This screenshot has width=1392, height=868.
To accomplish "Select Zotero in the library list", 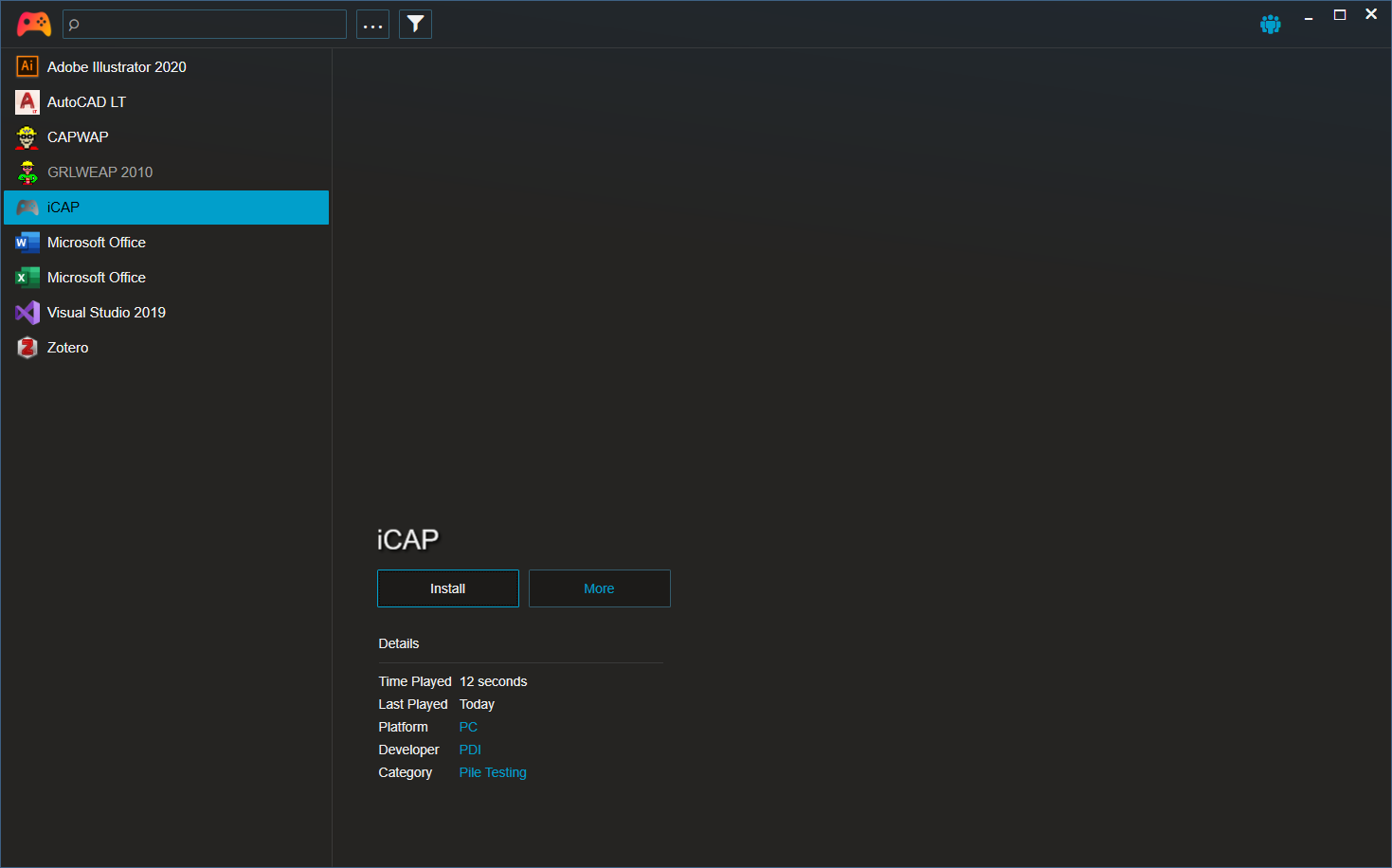I will coord(166,348).
